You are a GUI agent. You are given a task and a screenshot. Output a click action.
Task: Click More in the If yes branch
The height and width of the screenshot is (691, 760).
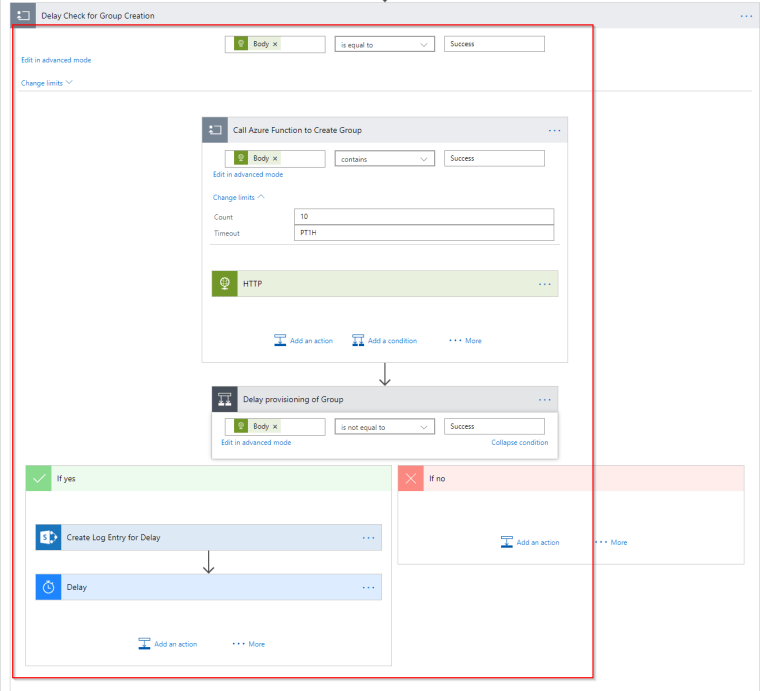click(249, 644)
